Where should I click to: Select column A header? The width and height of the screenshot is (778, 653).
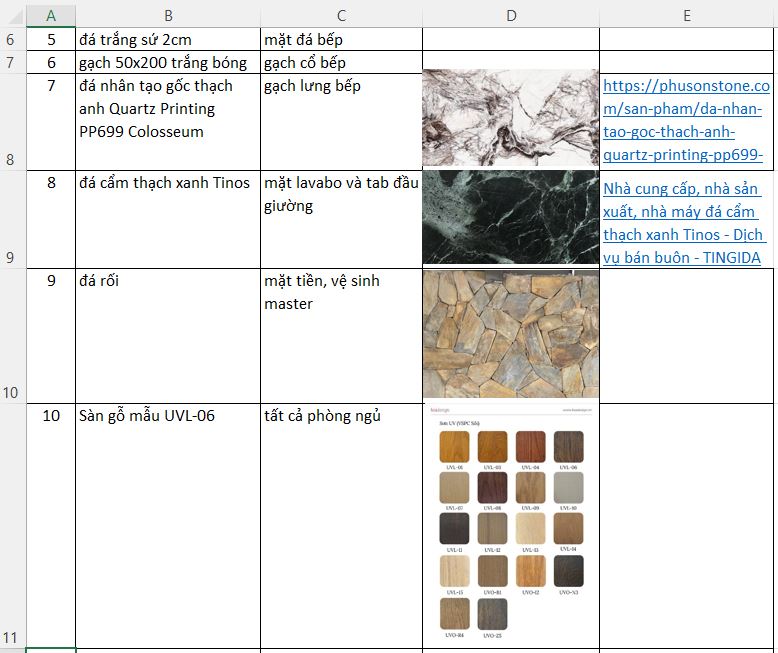coord(51,14)
